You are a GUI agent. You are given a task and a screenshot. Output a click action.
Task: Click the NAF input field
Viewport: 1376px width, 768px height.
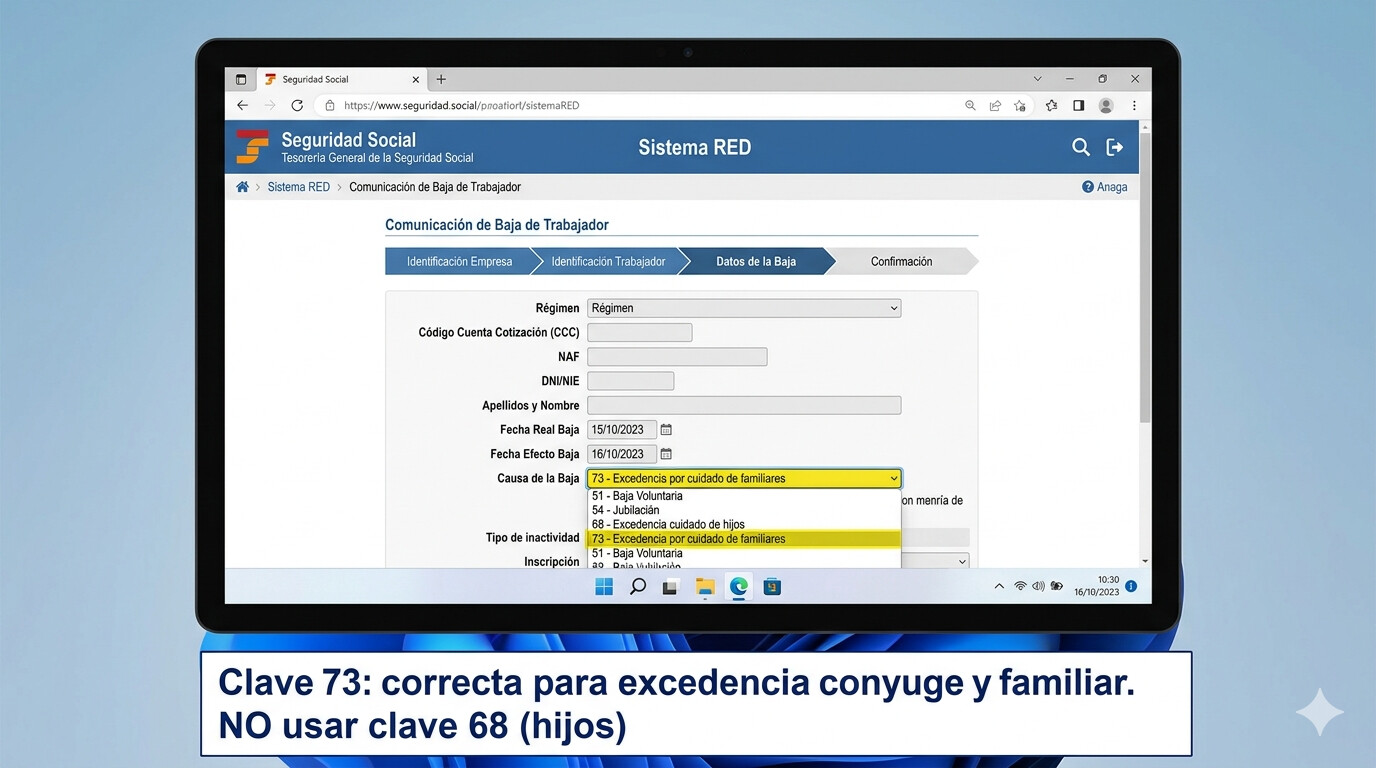click(x=677, y=357)
